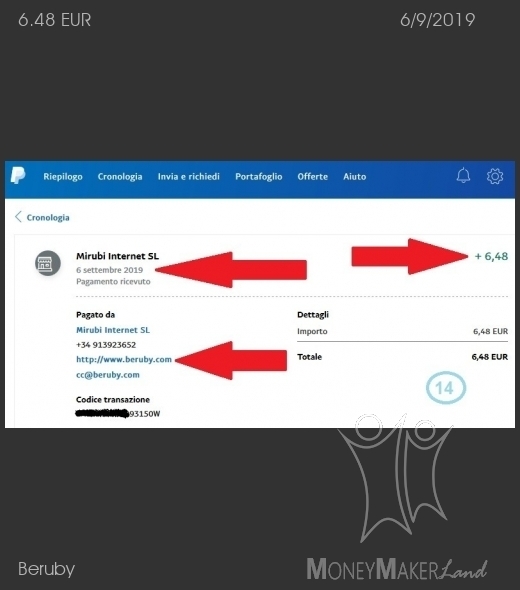The width and height of the screenshot is (520, 590).
Task: Click the Codice transazione label
Action: point(113,400)
